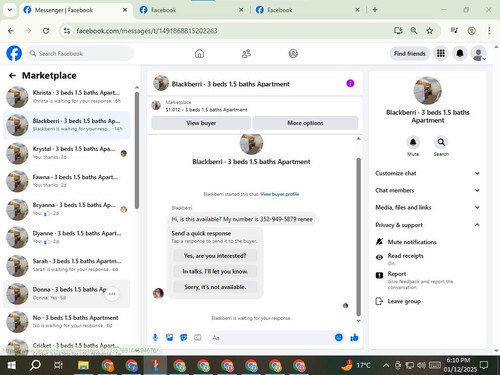Switch to the second Facebook browser tab

point(191,10)
